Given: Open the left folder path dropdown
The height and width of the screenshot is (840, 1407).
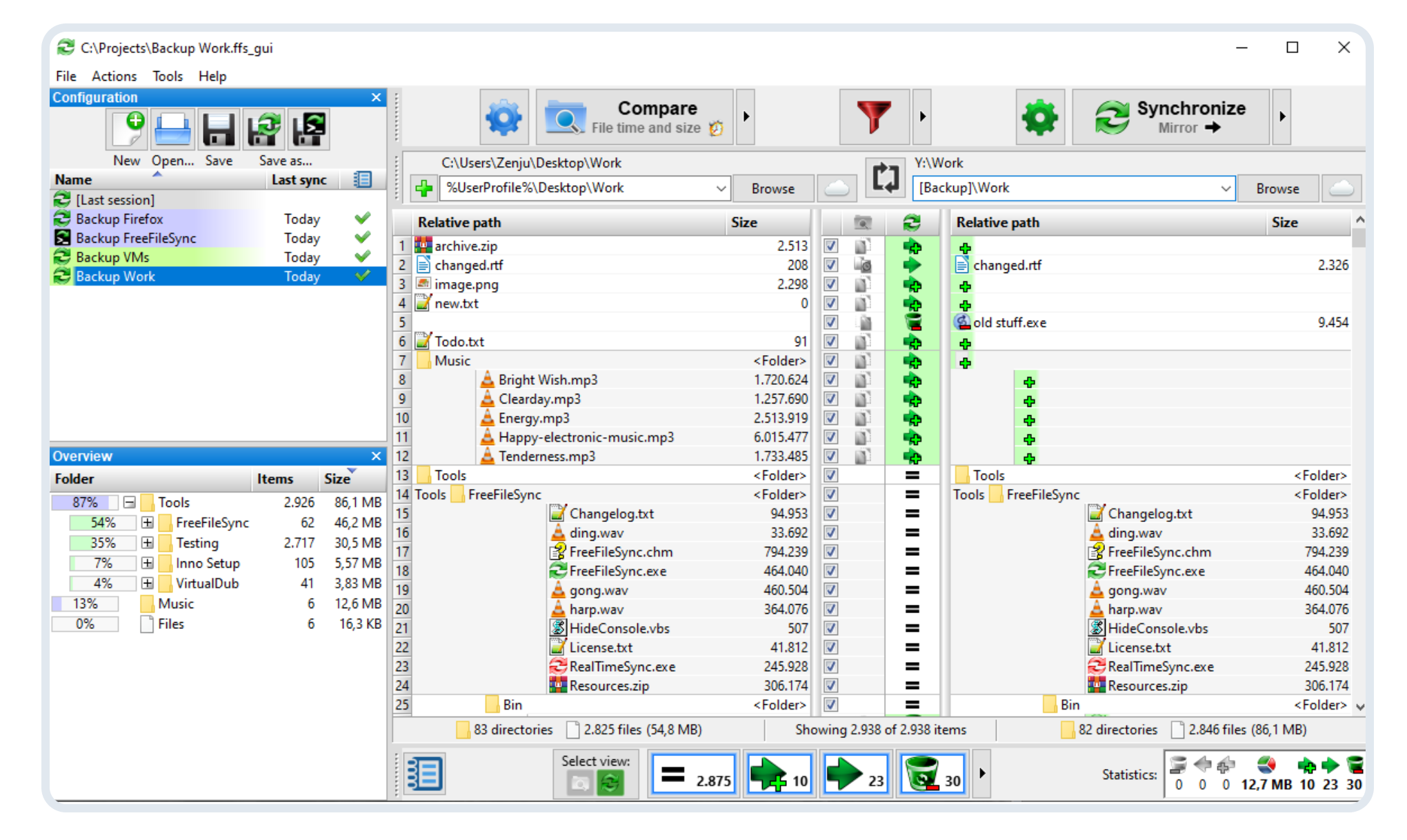Looking at the screenshot, I should click(x=720, y=188).
